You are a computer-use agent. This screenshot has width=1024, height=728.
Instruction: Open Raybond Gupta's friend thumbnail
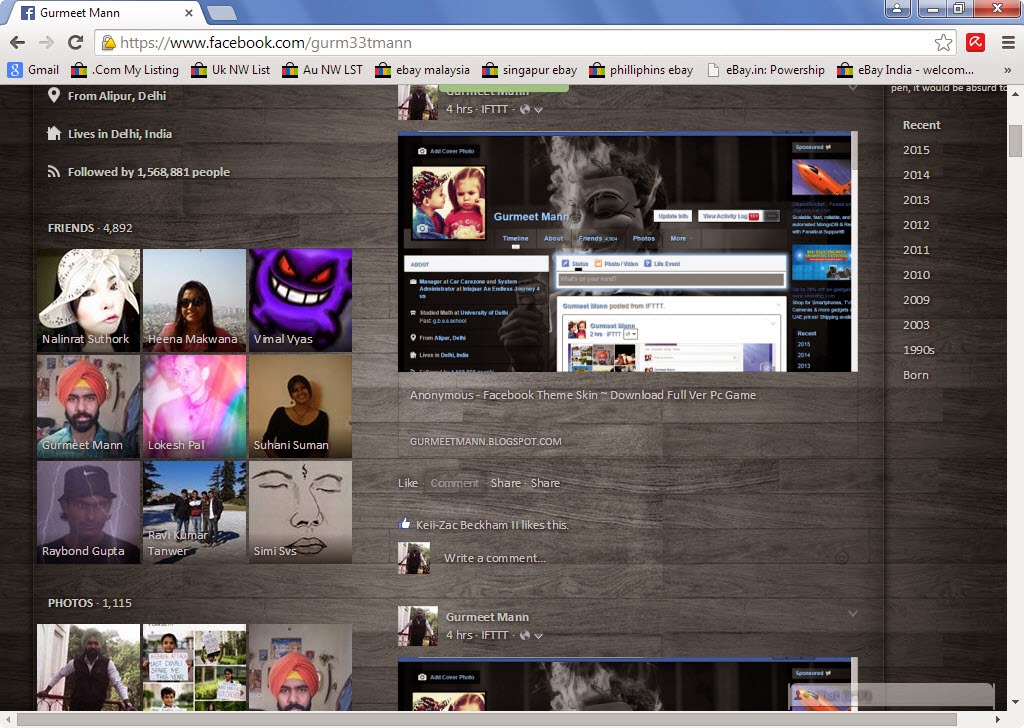pyautogui.click(x=88, y=512)
